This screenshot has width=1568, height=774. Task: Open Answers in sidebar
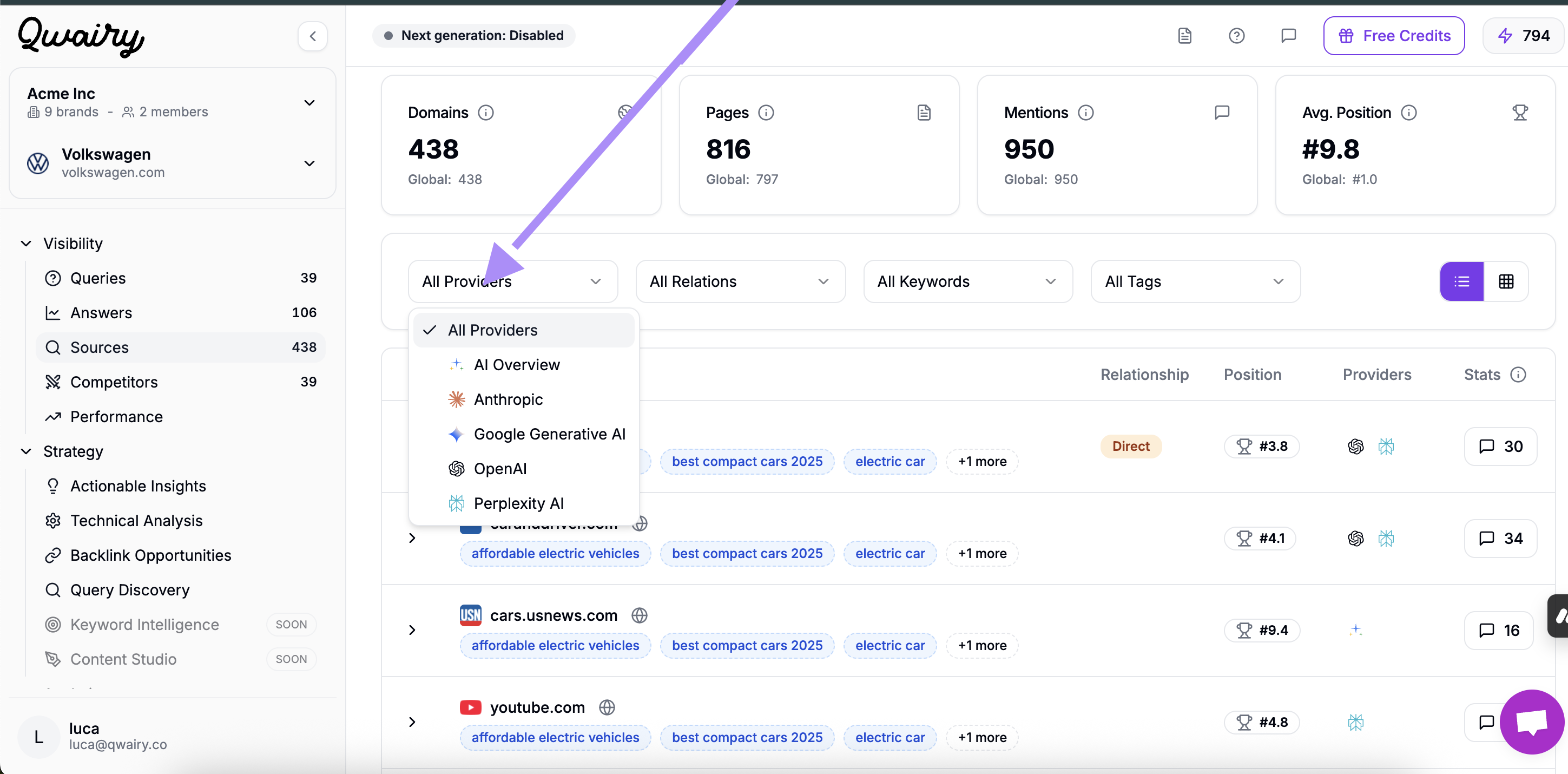tap(180, 313)
